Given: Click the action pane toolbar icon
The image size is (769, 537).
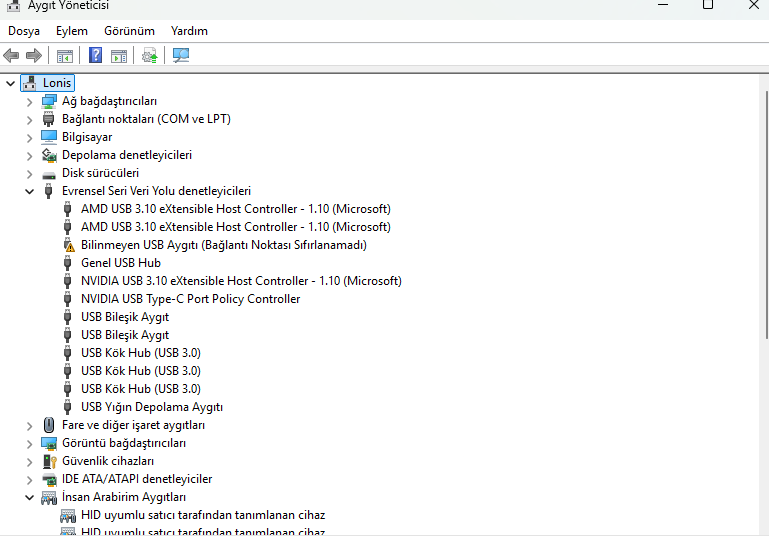Looking at the screenshot, I should [119, 56].
